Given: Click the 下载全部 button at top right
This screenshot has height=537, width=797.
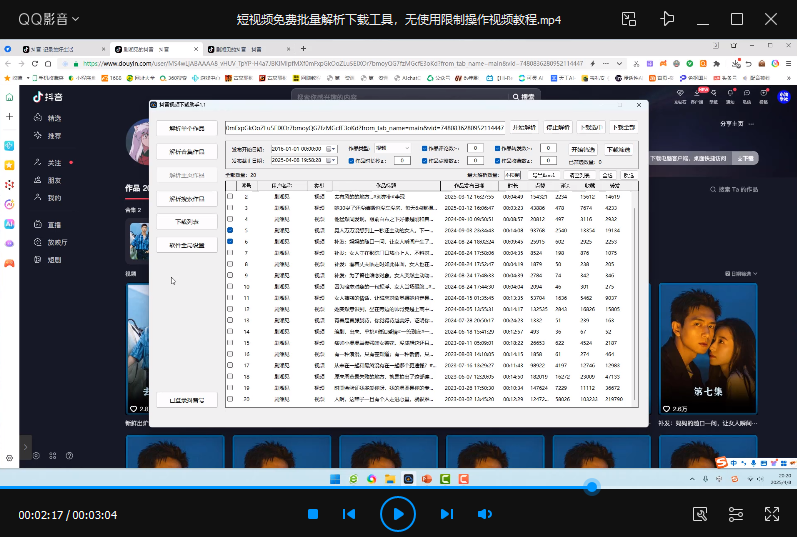Looking at the screenshot, I should pyautogui.click(x=623, y=127).
